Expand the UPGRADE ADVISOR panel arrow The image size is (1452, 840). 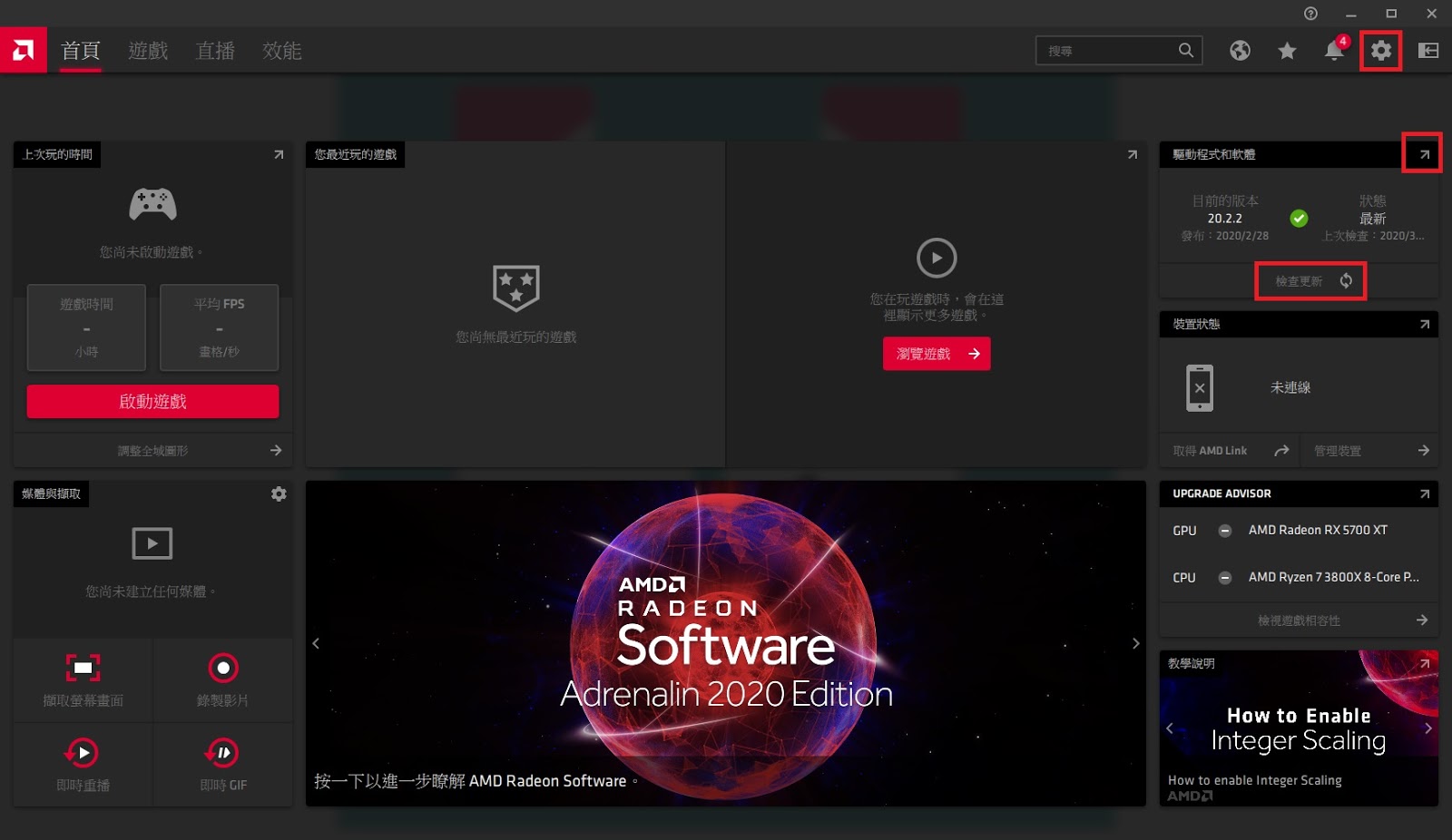[x=1425, y=493]
